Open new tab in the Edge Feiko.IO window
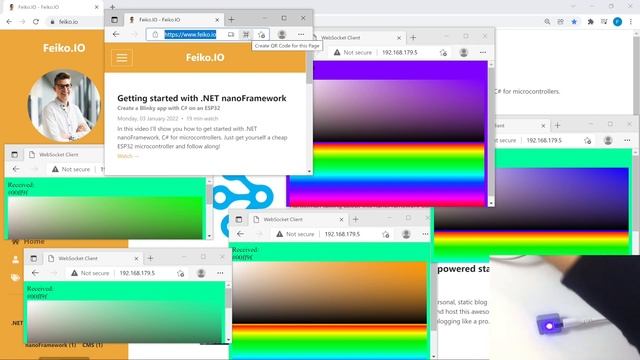Screen dimensions: 640x360 pos(231,20)
